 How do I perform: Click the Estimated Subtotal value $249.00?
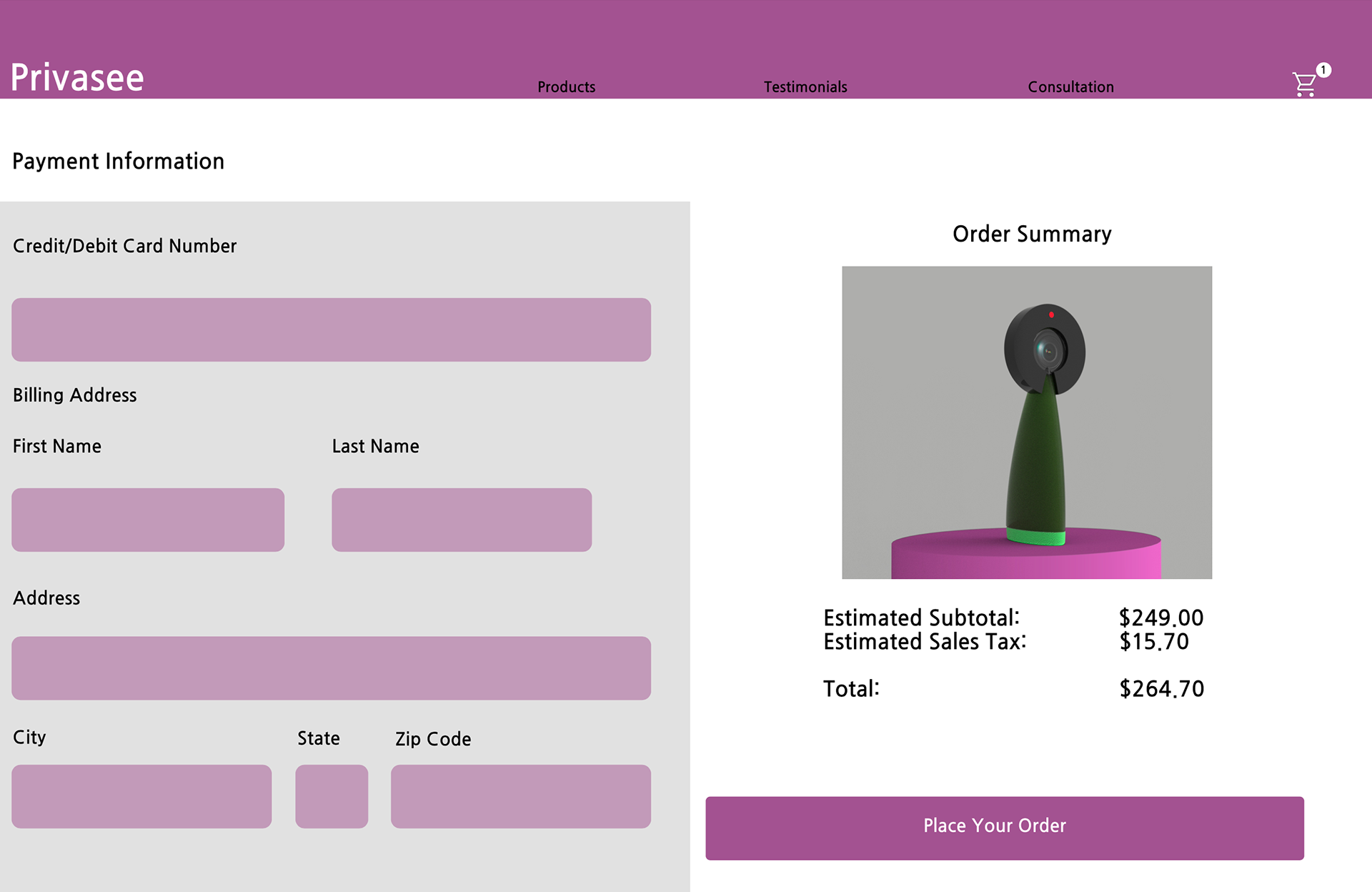pyautogui.click(x=1161, y=618)
